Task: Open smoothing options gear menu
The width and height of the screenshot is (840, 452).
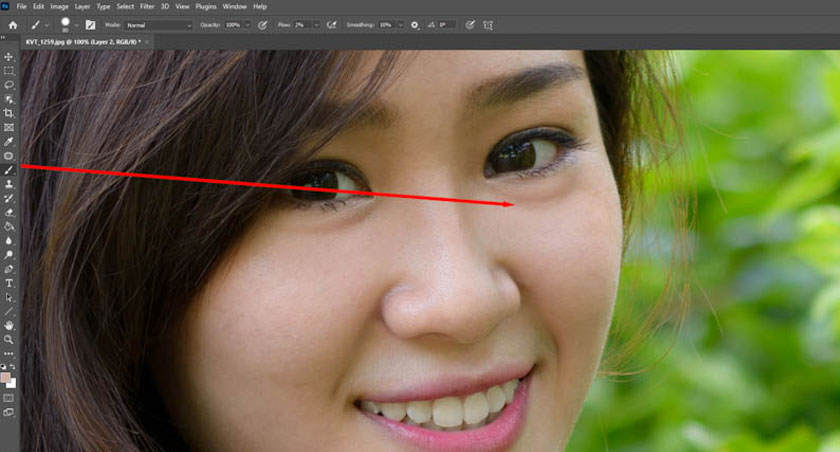Action: click(x=415, y=25)
